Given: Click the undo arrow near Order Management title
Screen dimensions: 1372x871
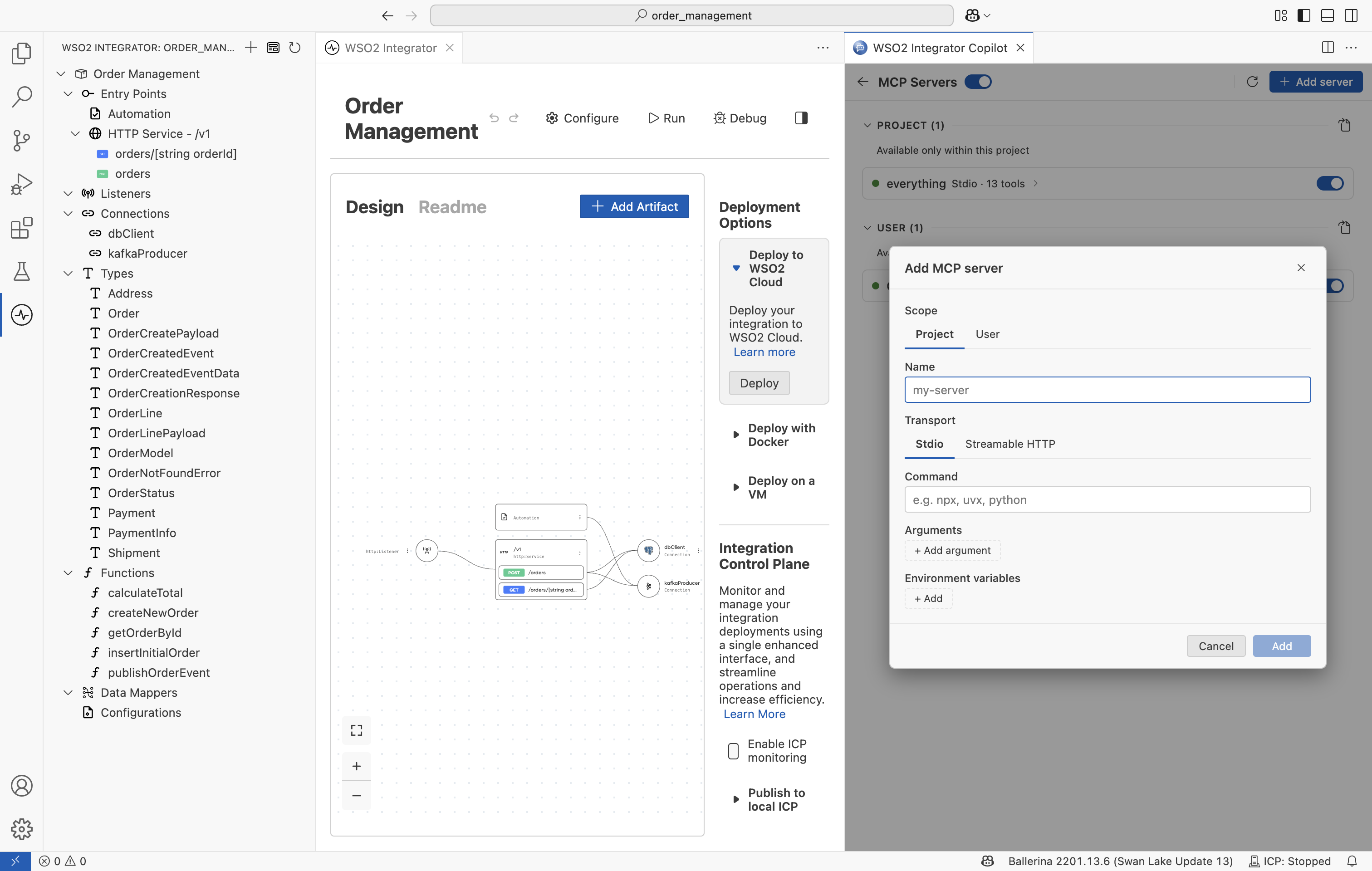Looking at the screenshot, I should pyautogui.click(x=494, y=118).
